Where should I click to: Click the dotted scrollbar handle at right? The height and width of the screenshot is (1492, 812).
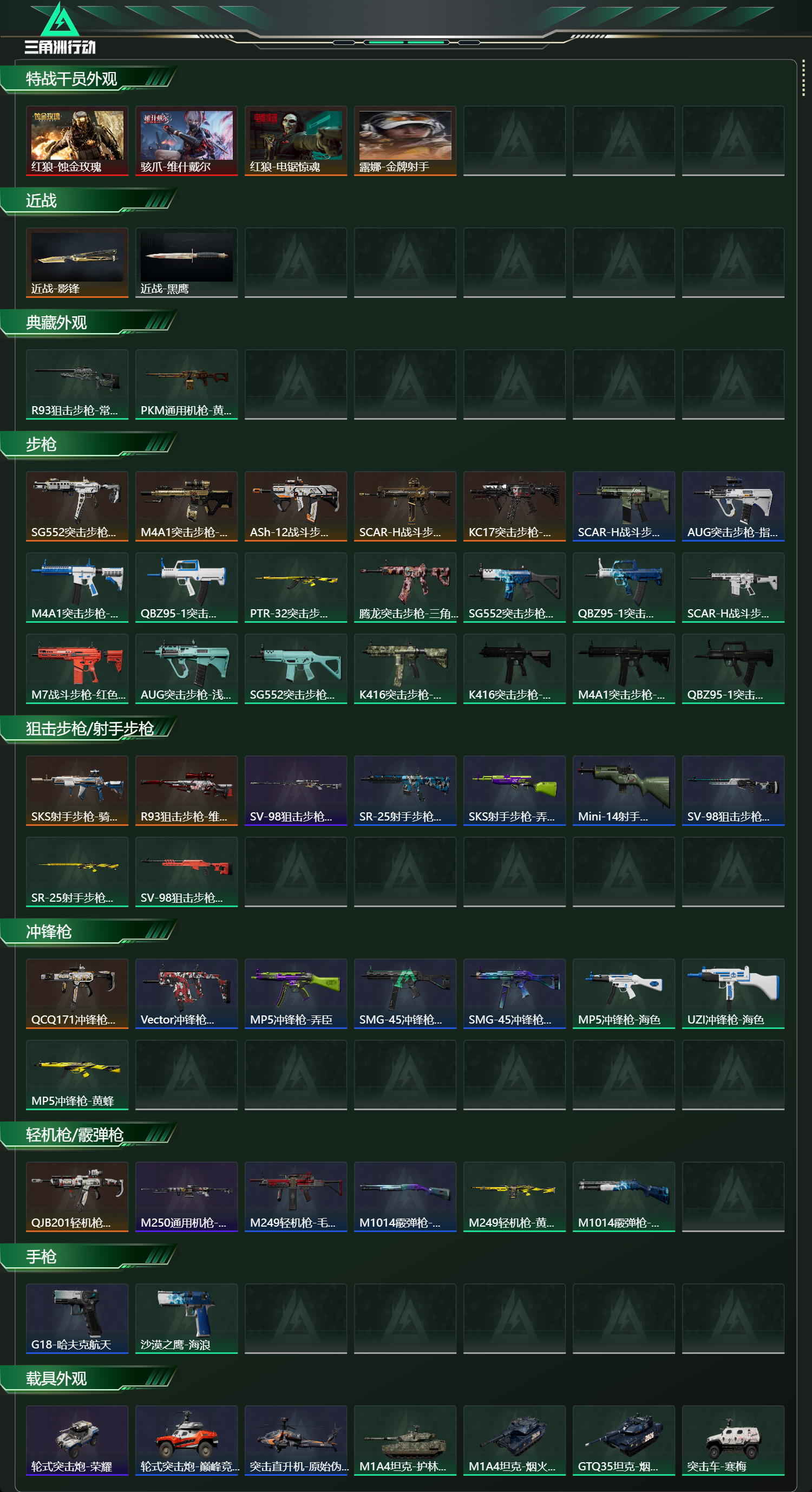click(x=803, y=77)
